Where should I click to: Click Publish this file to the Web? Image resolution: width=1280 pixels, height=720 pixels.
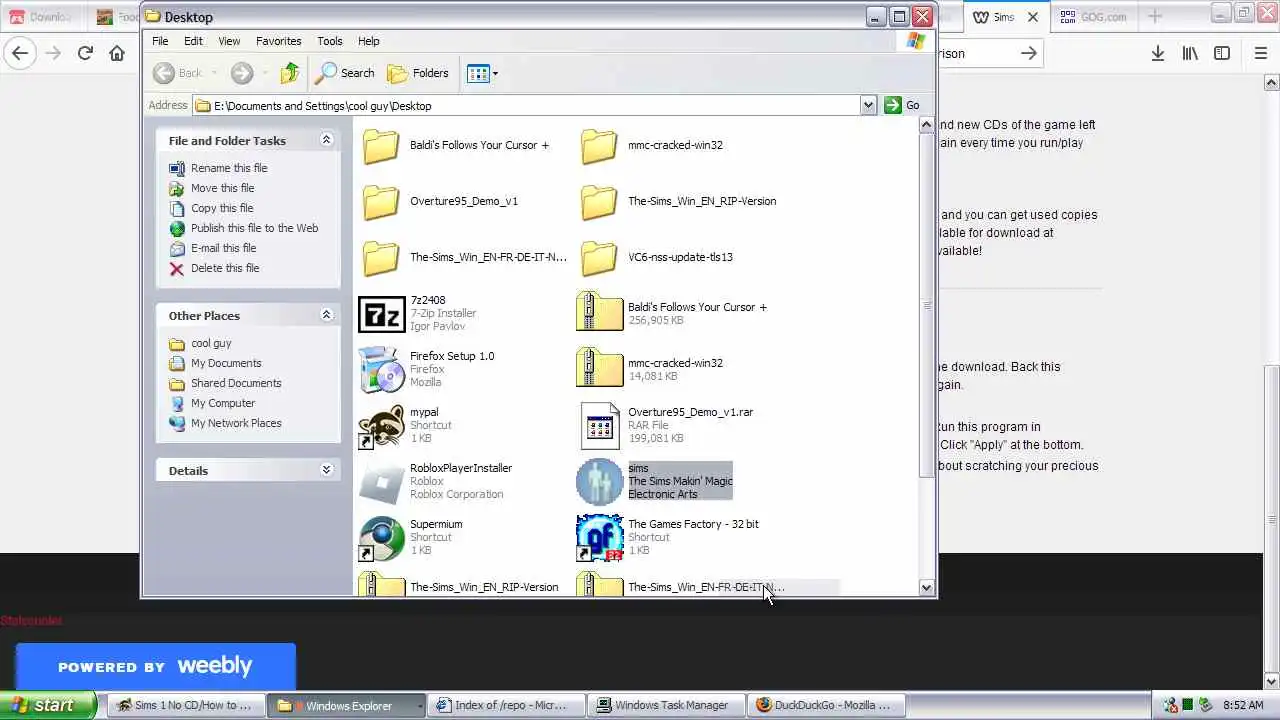pyautogui.click(x=254, y=228)
